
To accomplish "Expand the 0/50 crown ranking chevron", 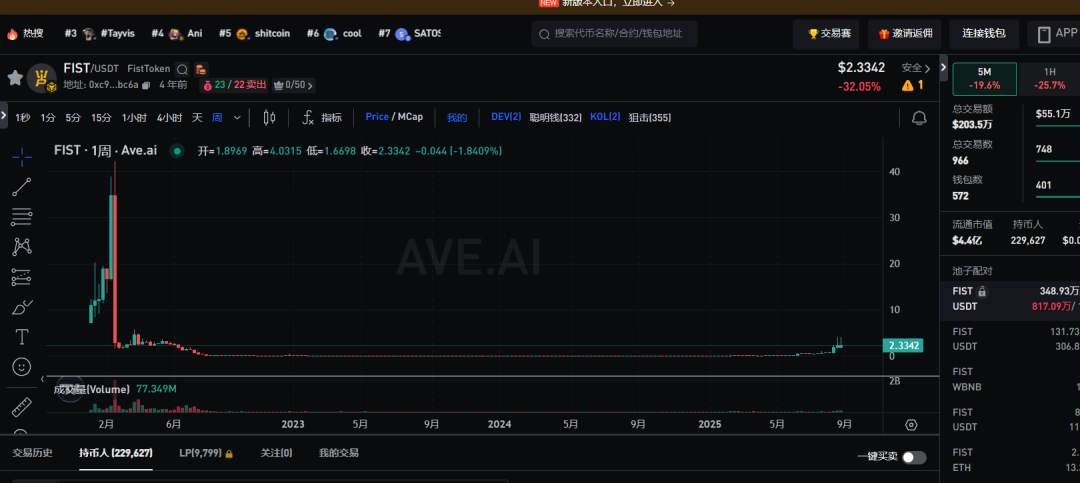I will (311, 85).
